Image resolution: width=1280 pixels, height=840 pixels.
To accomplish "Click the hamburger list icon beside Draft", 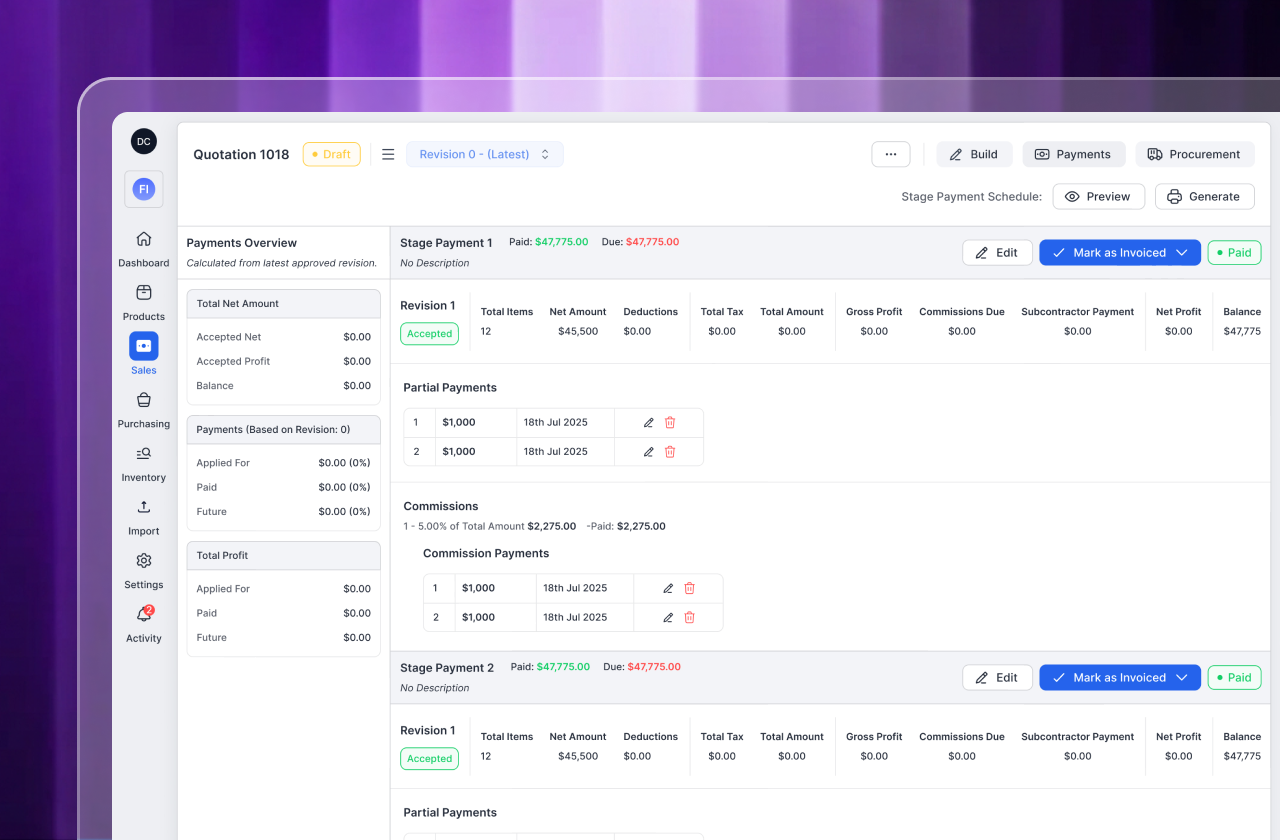I will (388, 155).
